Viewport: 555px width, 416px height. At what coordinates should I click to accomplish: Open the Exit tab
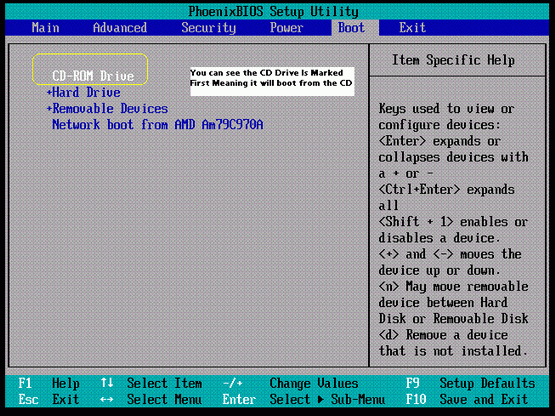(x=412, y=28)
